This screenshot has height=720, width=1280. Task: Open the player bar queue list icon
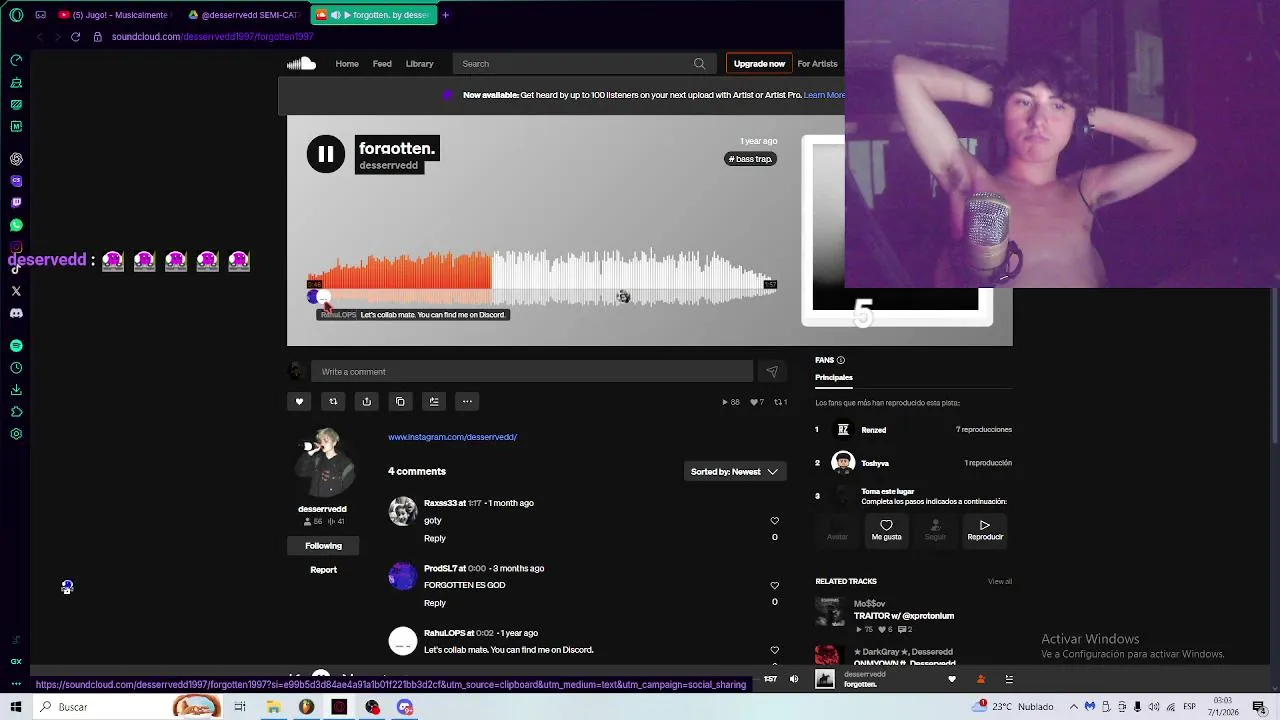coord(1009,680)
